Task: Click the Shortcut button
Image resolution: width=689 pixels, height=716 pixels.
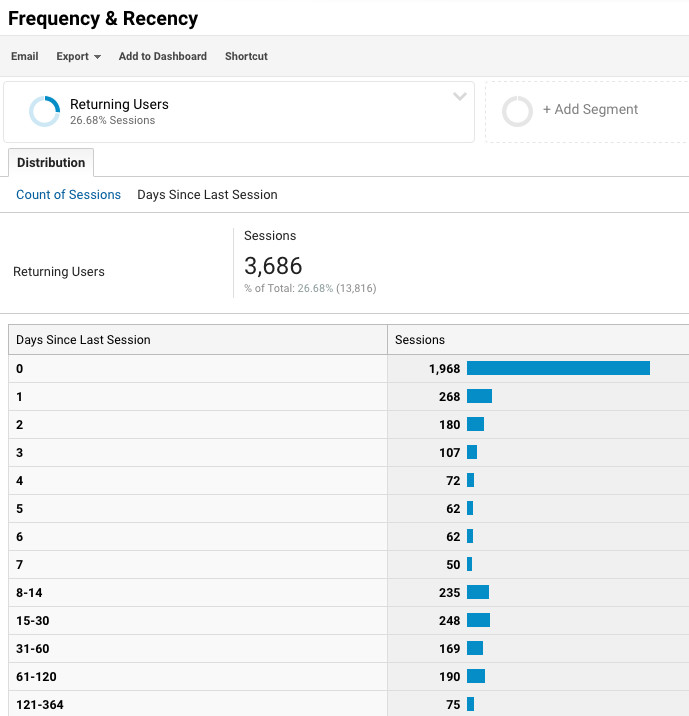Action: click(x=246, y=56)
